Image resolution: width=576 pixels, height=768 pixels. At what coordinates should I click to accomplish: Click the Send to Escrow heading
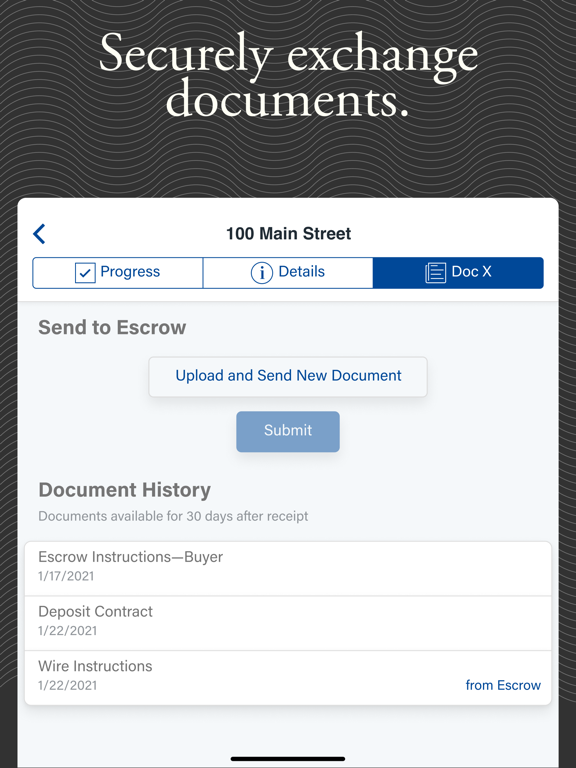tap(112, 327)
